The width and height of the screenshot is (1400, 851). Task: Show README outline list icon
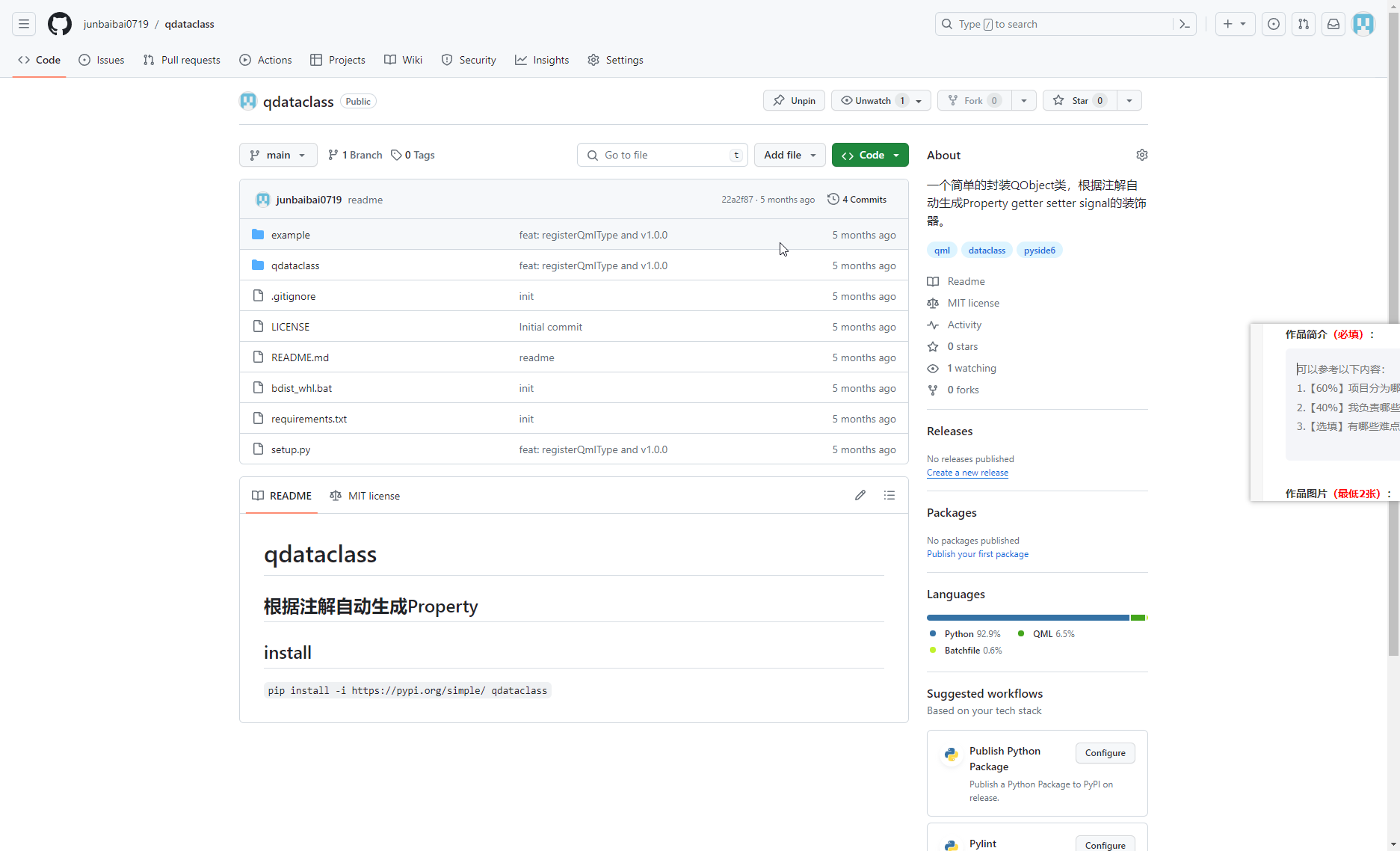(x=889, y=495)
